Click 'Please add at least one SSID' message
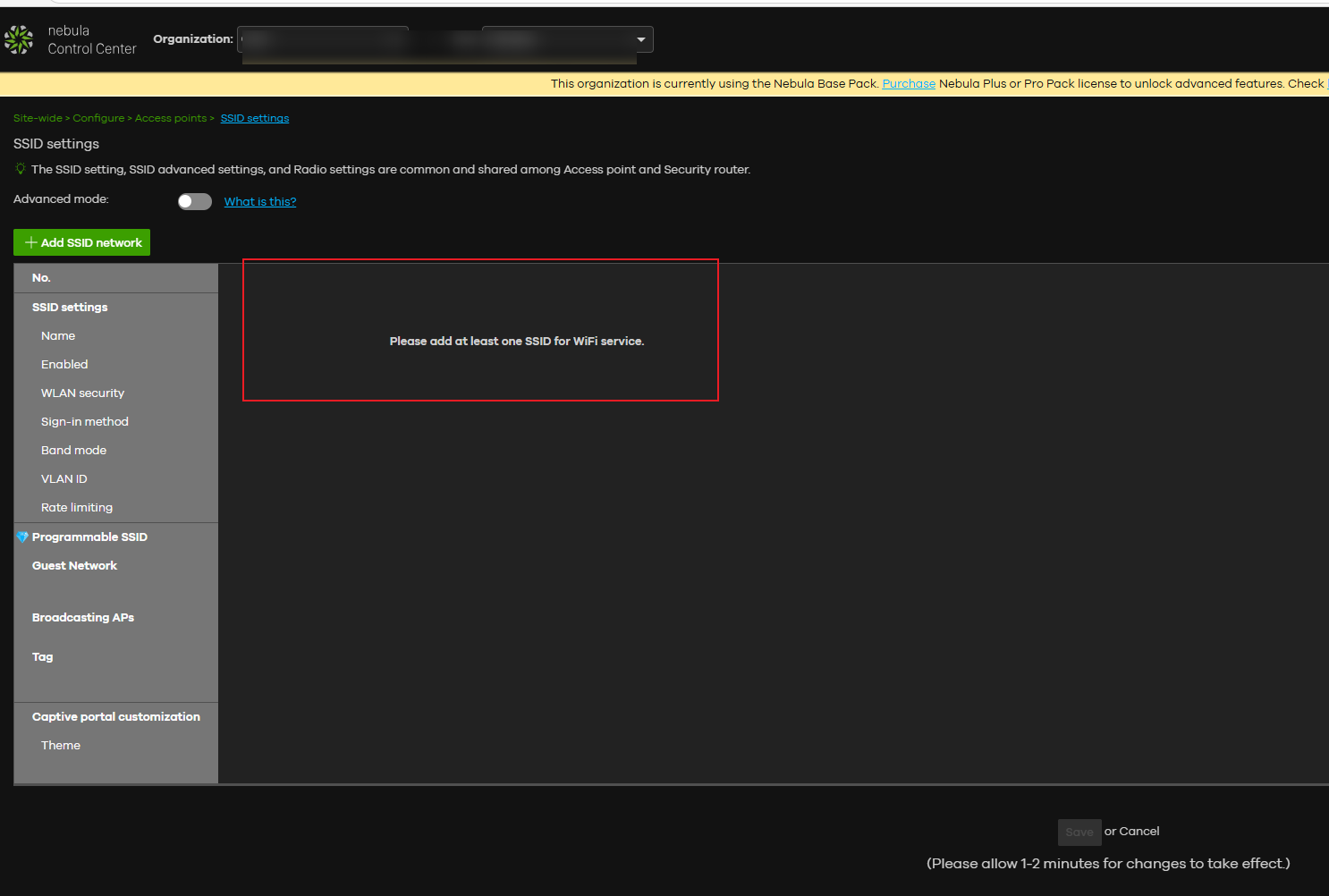This screenshot has height=896, width=1329. [x=517, y=341]
